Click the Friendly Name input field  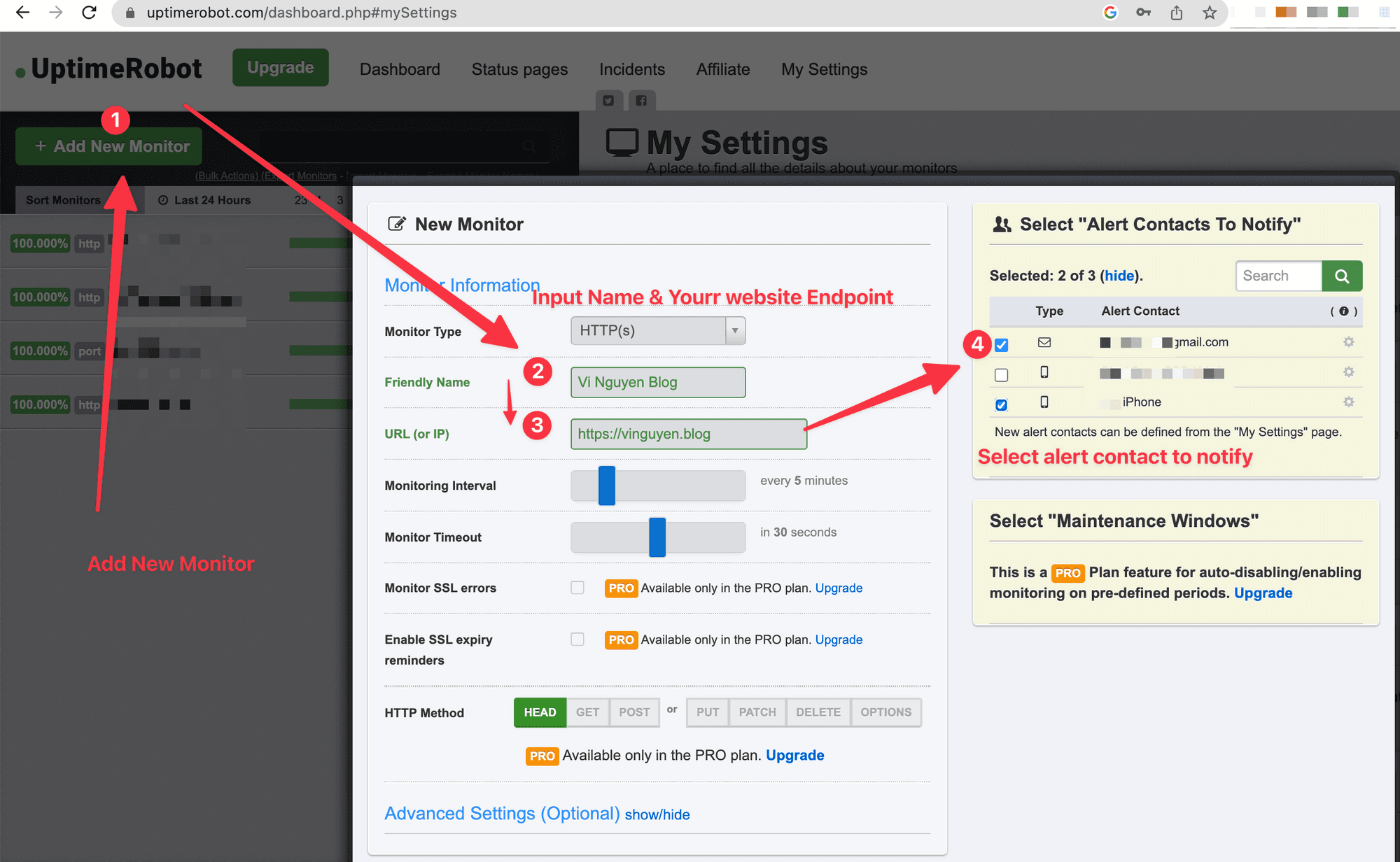coord(657,382)
